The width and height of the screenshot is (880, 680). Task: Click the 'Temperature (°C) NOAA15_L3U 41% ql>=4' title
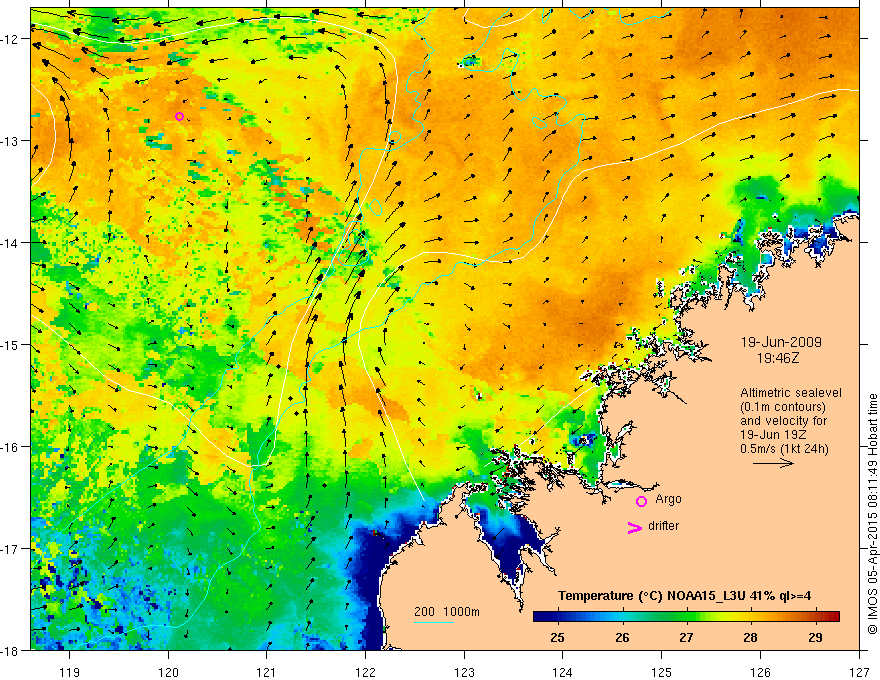click(684, 596)
